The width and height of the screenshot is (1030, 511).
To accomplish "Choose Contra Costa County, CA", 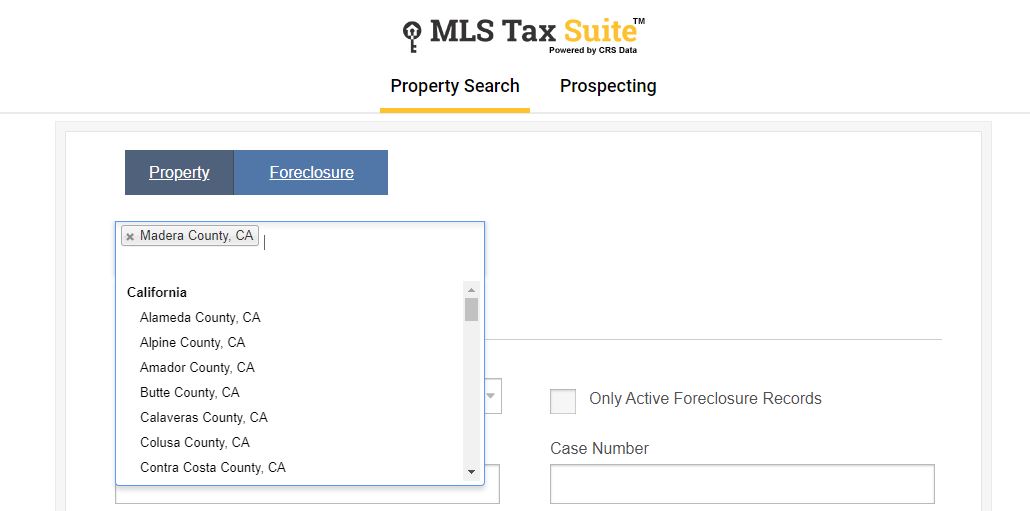I will pos(212,467).
